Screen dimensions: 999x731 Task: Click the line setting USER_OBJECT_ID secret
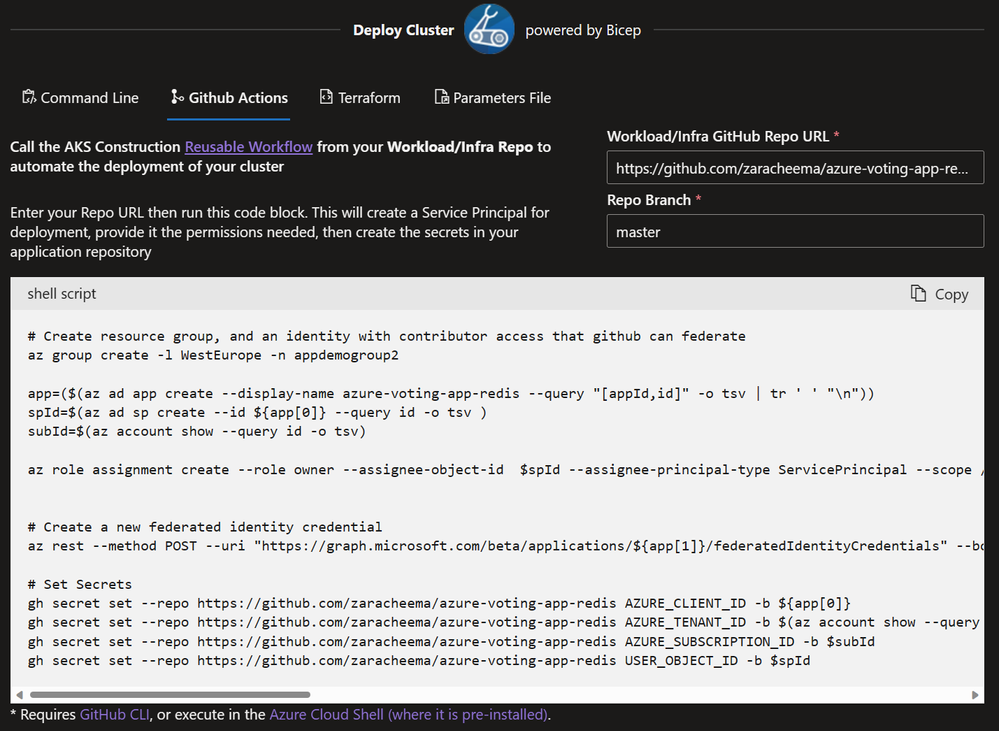(419, 661)
